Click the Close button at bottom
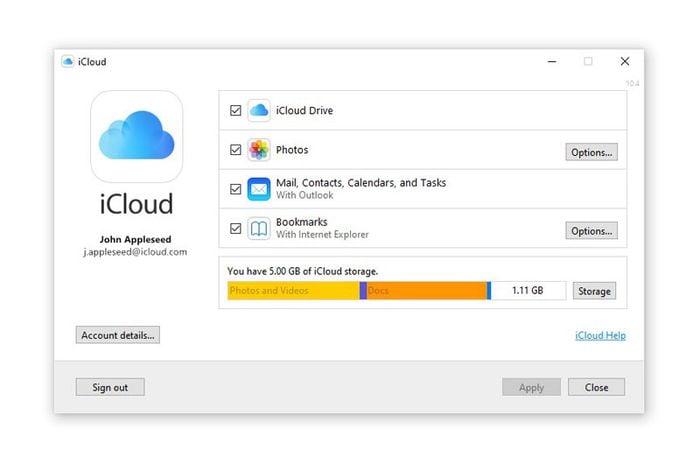 (x=596, y=387)
